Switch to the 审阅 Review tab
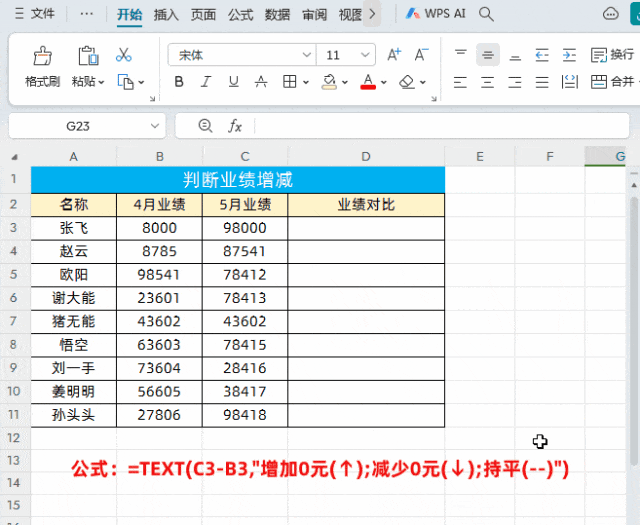 pyautogui.click(x=314, y=15)
